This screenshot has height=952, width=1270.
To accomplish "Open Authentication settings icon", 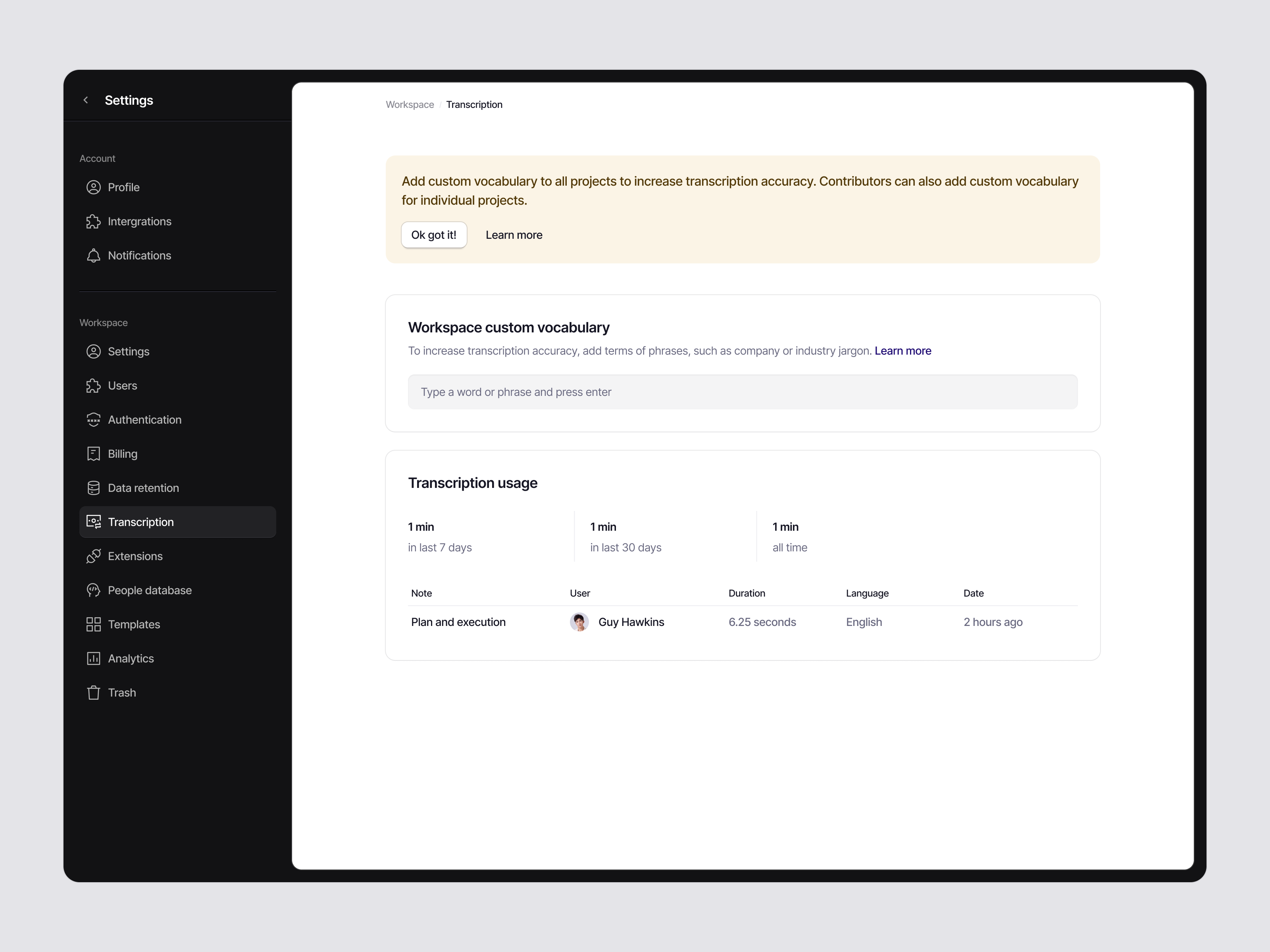I will click(94, 420).
